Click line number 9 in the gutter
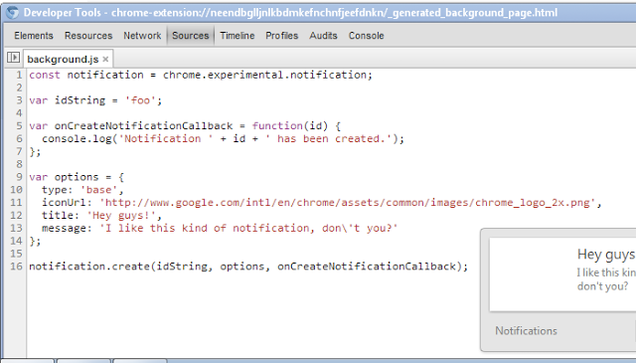Screen dimensions: 636x363 [x=19, y=177]
